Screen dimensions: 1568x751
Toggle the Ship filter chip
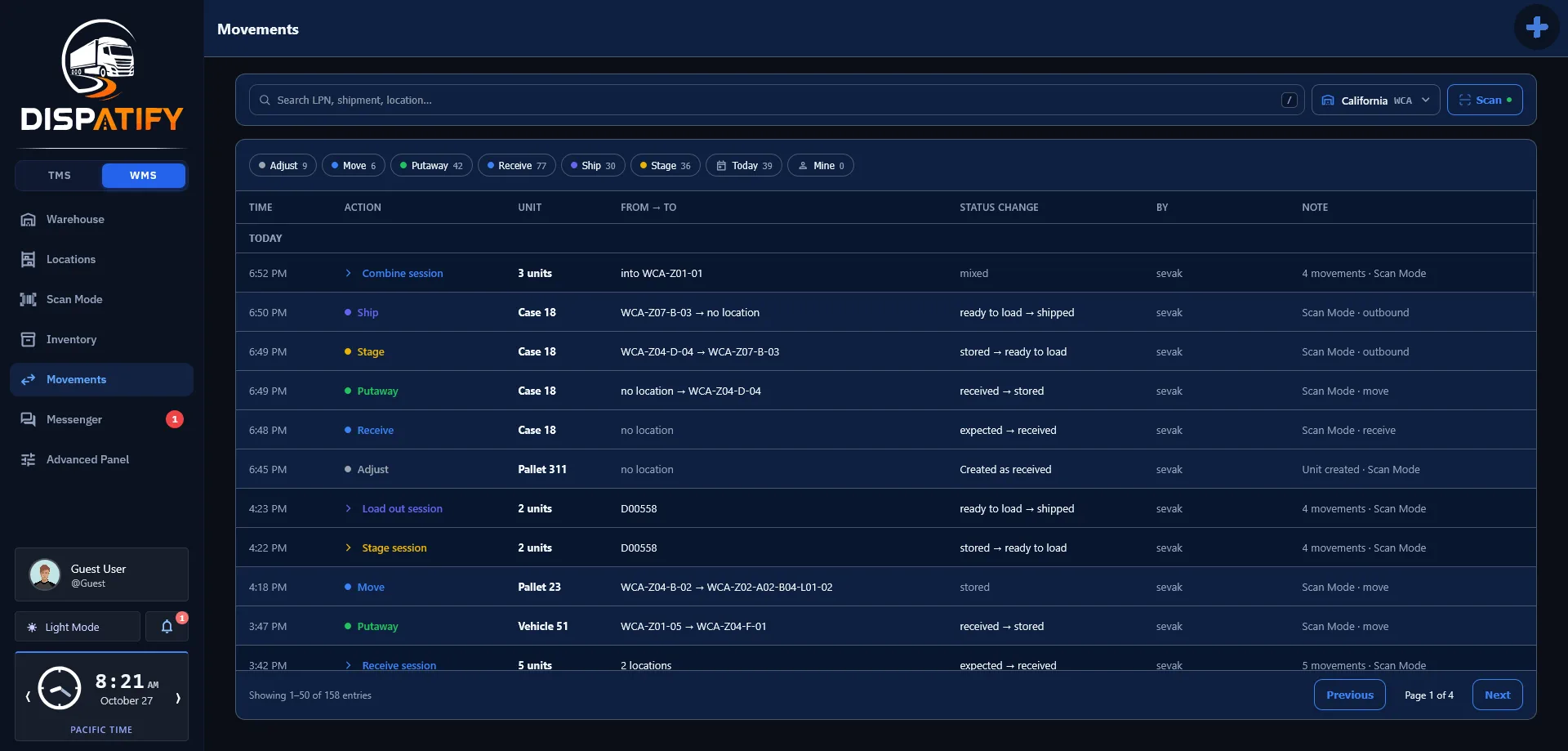(593, 165)
